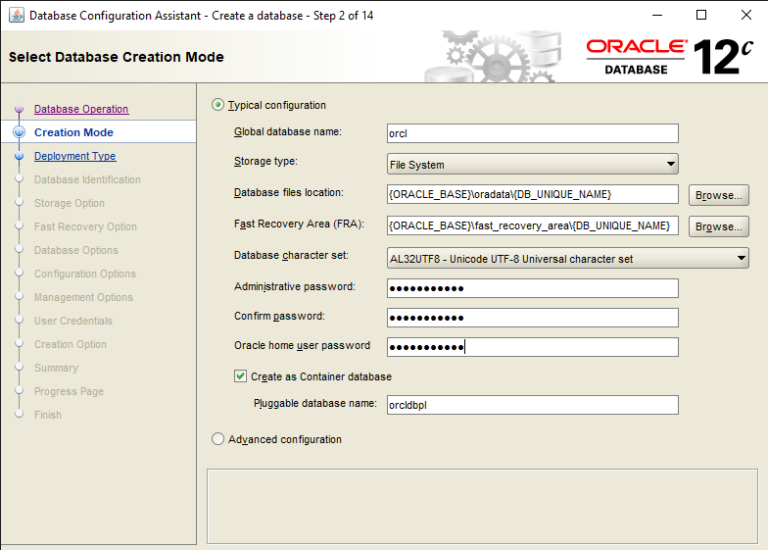
Task: Go to Database Operation step link
Action: 81,109
